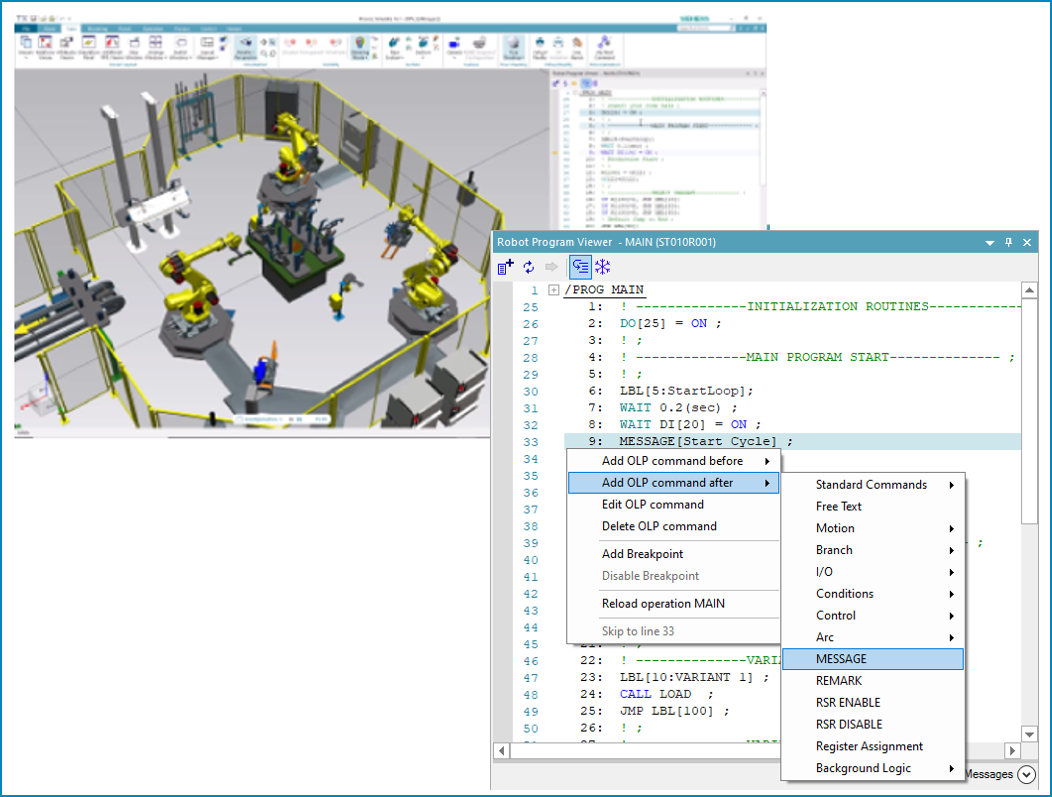This screenshot has width=1052, height=797.
Task: Select Add Breakpoint menu entry
Action: click(x=642, y=554)
